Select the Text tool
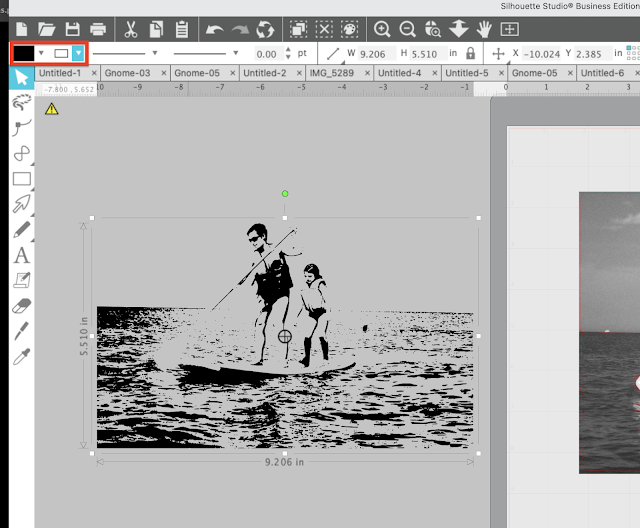Screen dimensions: 640x528 22,255
